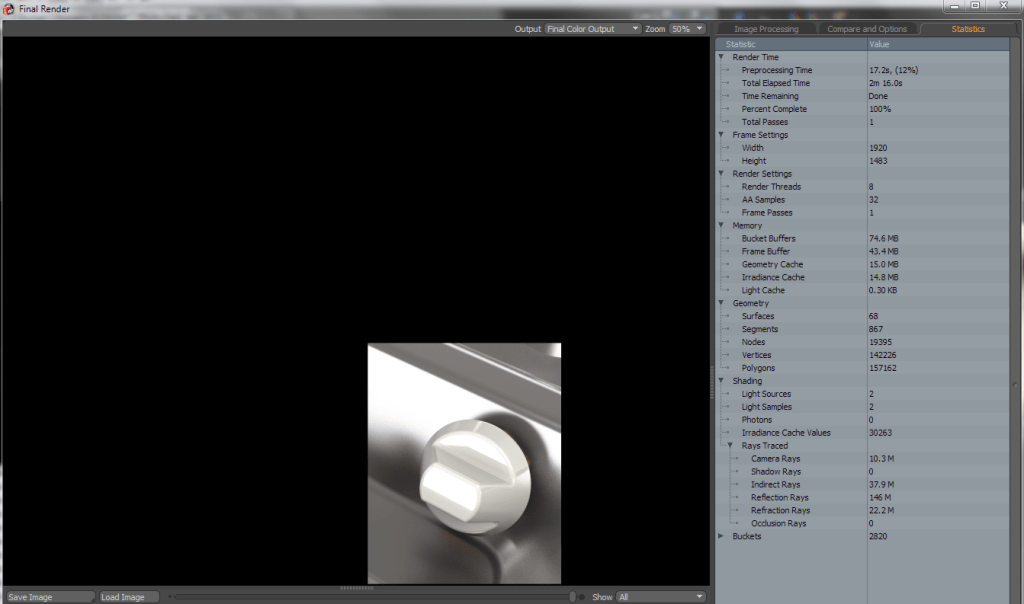1024x604 pixels.
Task: Collapse the Geometry section
Action: (720, 303)
